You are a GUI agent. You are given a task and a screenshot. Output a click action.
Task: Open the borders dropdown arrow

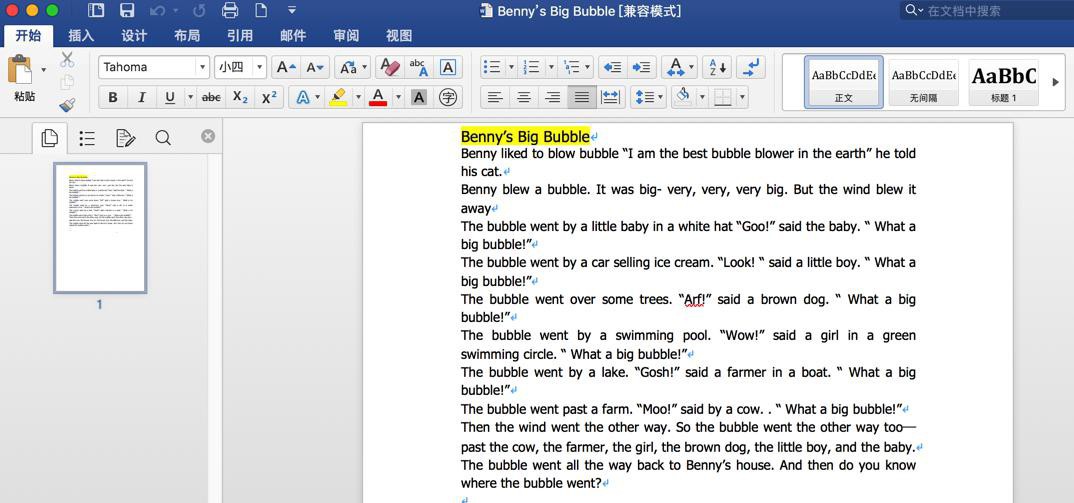click(x=742, y=97)
